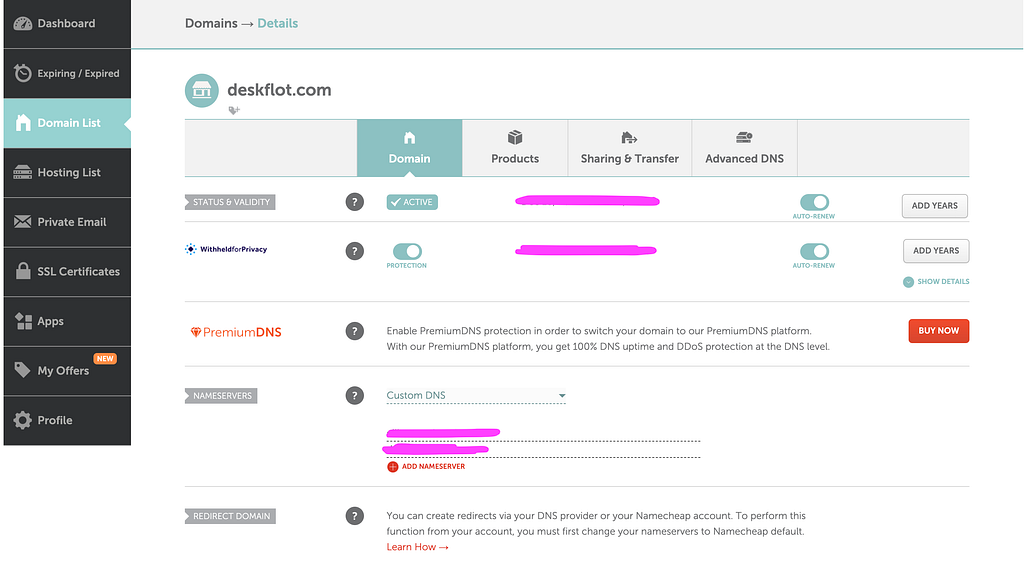Expand Show Details for privacy protection
The width and height of the screenshot is (1024, 563).
pyautogui.click(x=936, y=282)
